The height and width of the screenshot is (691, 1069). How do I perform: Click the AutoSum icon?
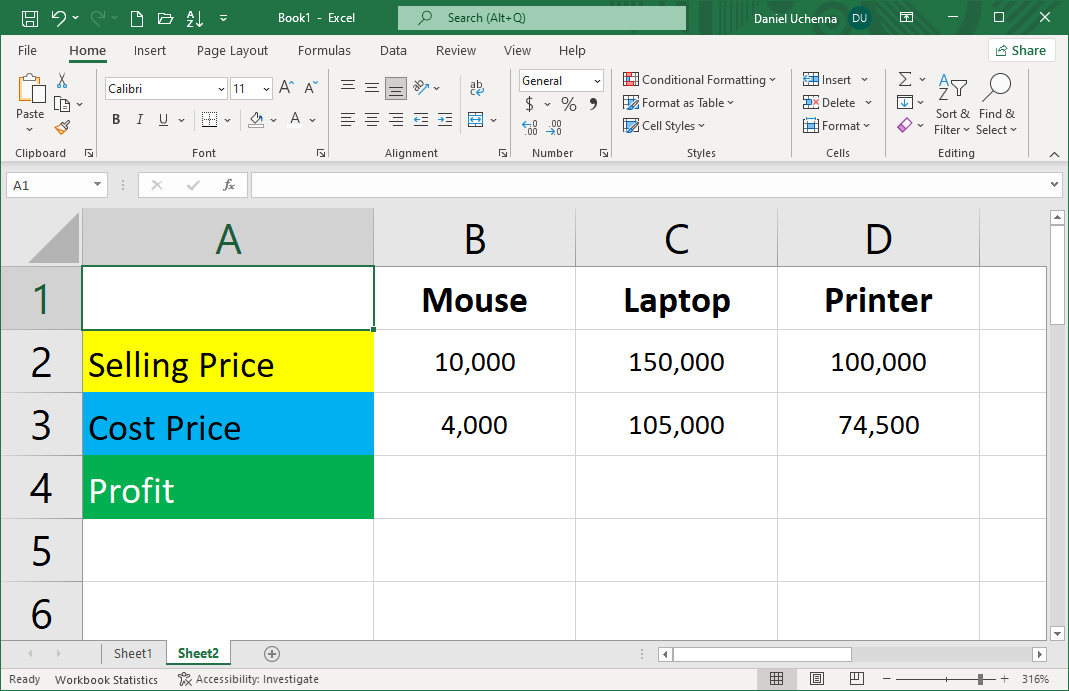pyautogui.click(x=907, y=79)
